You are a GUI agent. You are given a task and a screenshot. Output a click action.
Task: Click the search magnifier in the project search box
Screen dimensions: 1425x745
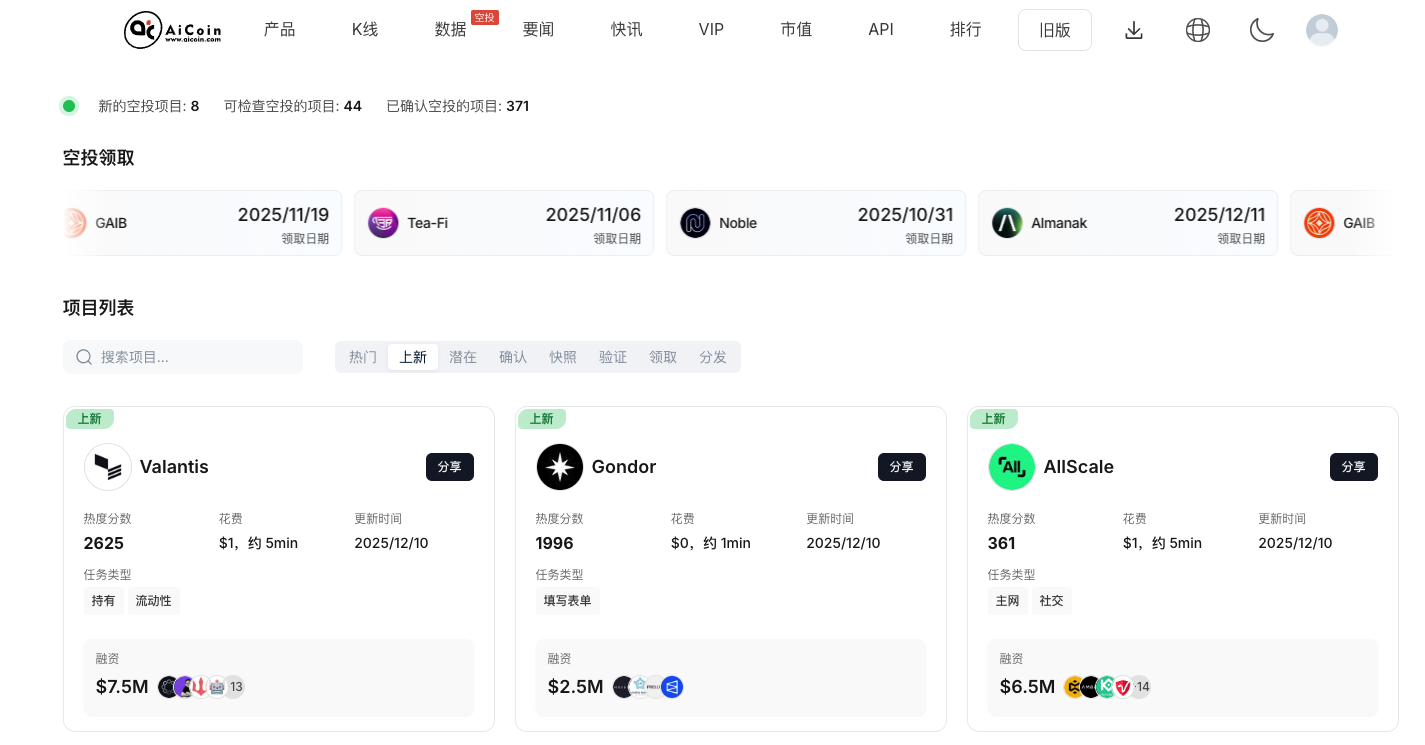point(84,356)
